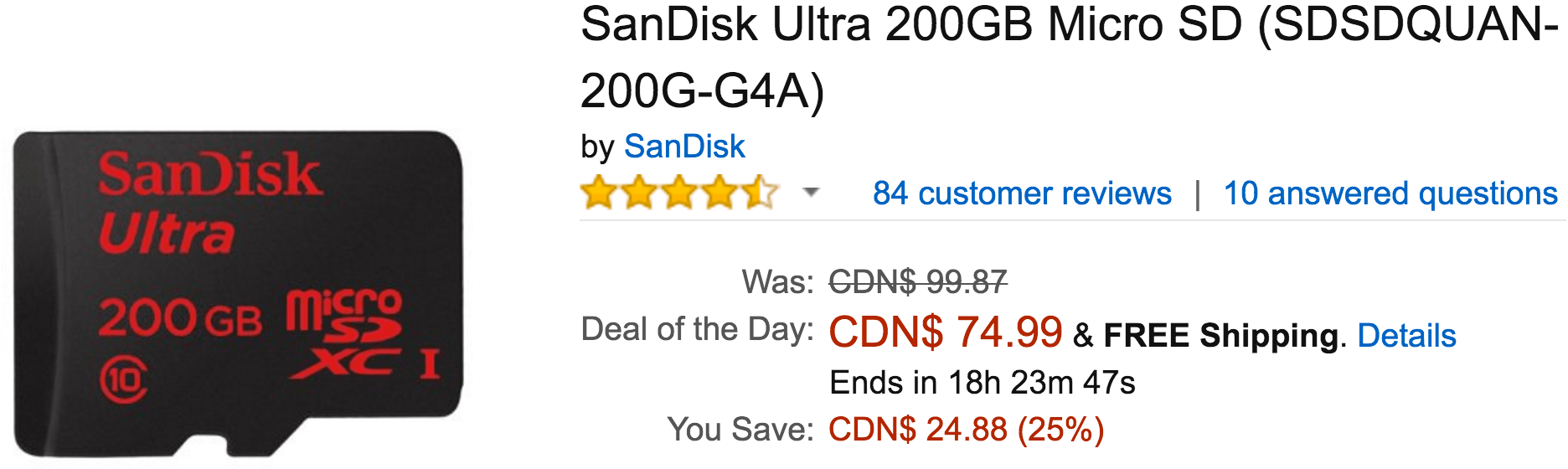The image size is (1568, 469).
Task: Open the 10 answered questions link
Action: click(x=1390, y=193)
